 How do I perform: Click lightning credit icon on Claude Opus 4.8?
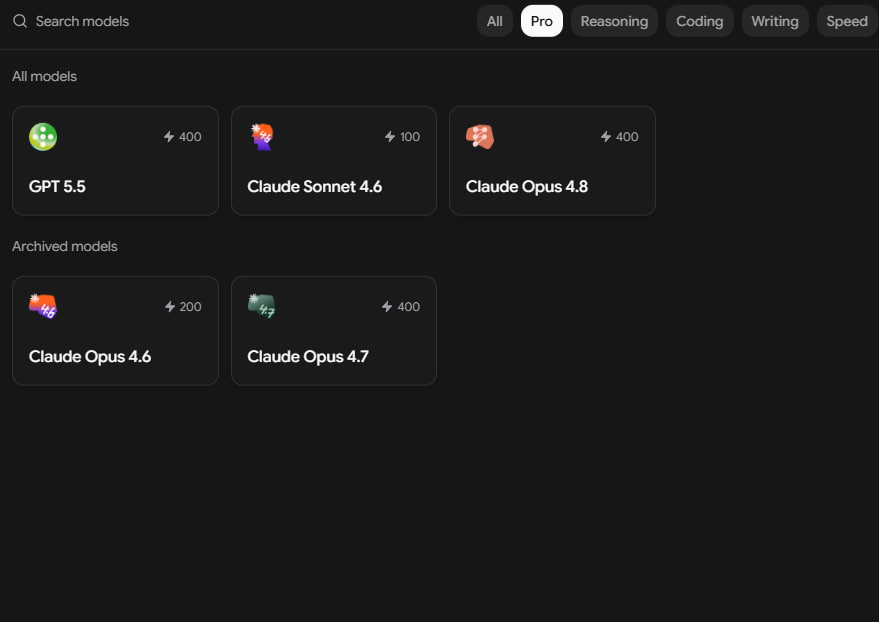[x=605, y=137]
